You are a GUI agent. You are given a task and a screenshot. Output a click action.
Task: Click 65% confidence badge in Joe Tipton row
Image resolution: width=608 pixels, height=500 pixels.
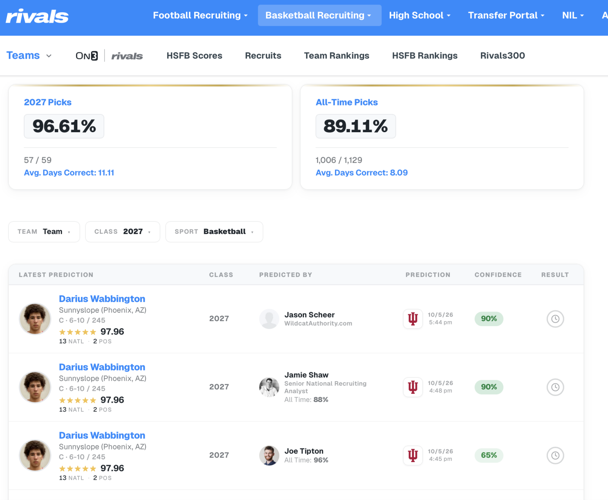489,455
